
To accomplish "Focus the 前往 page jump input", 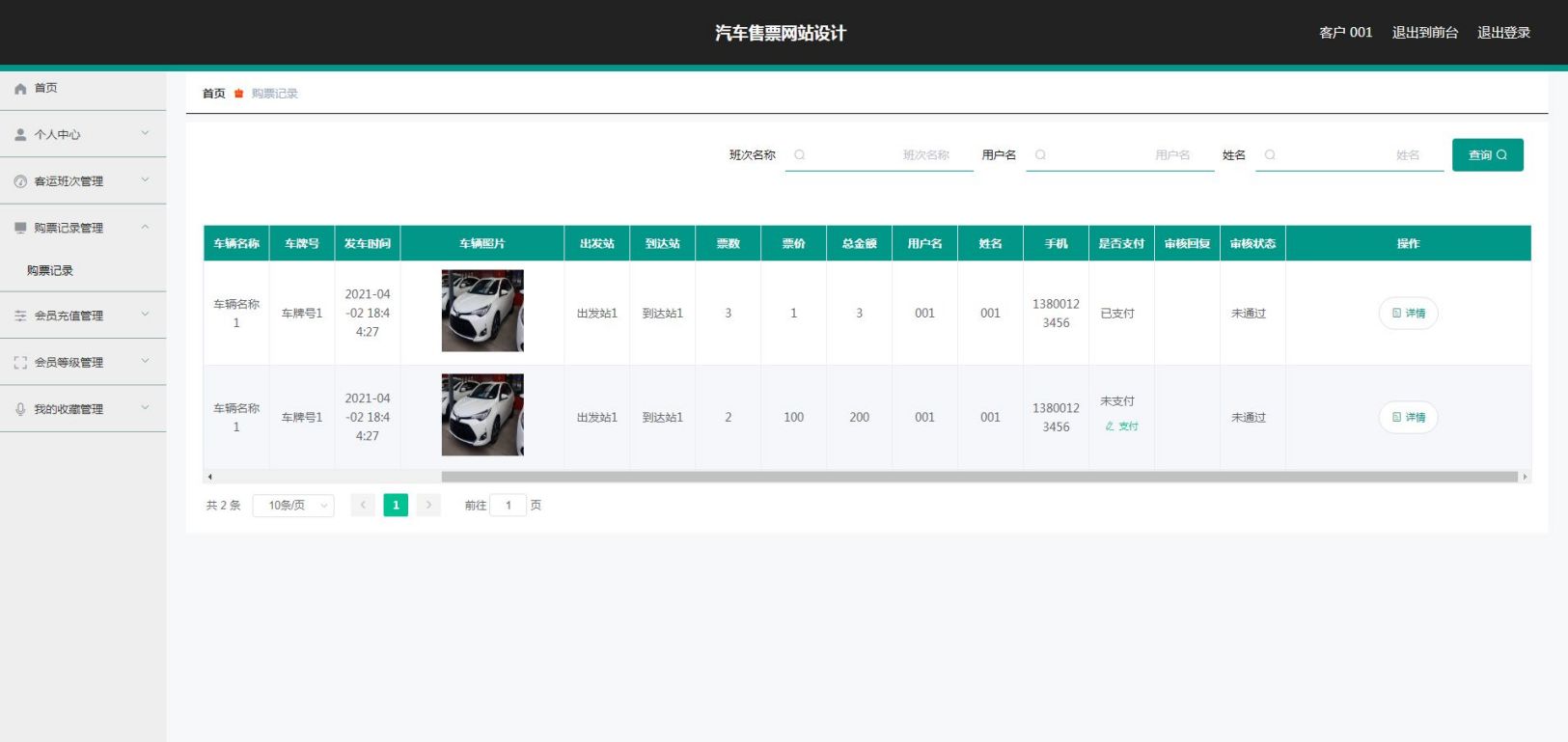I will click(x=508, y=505).
